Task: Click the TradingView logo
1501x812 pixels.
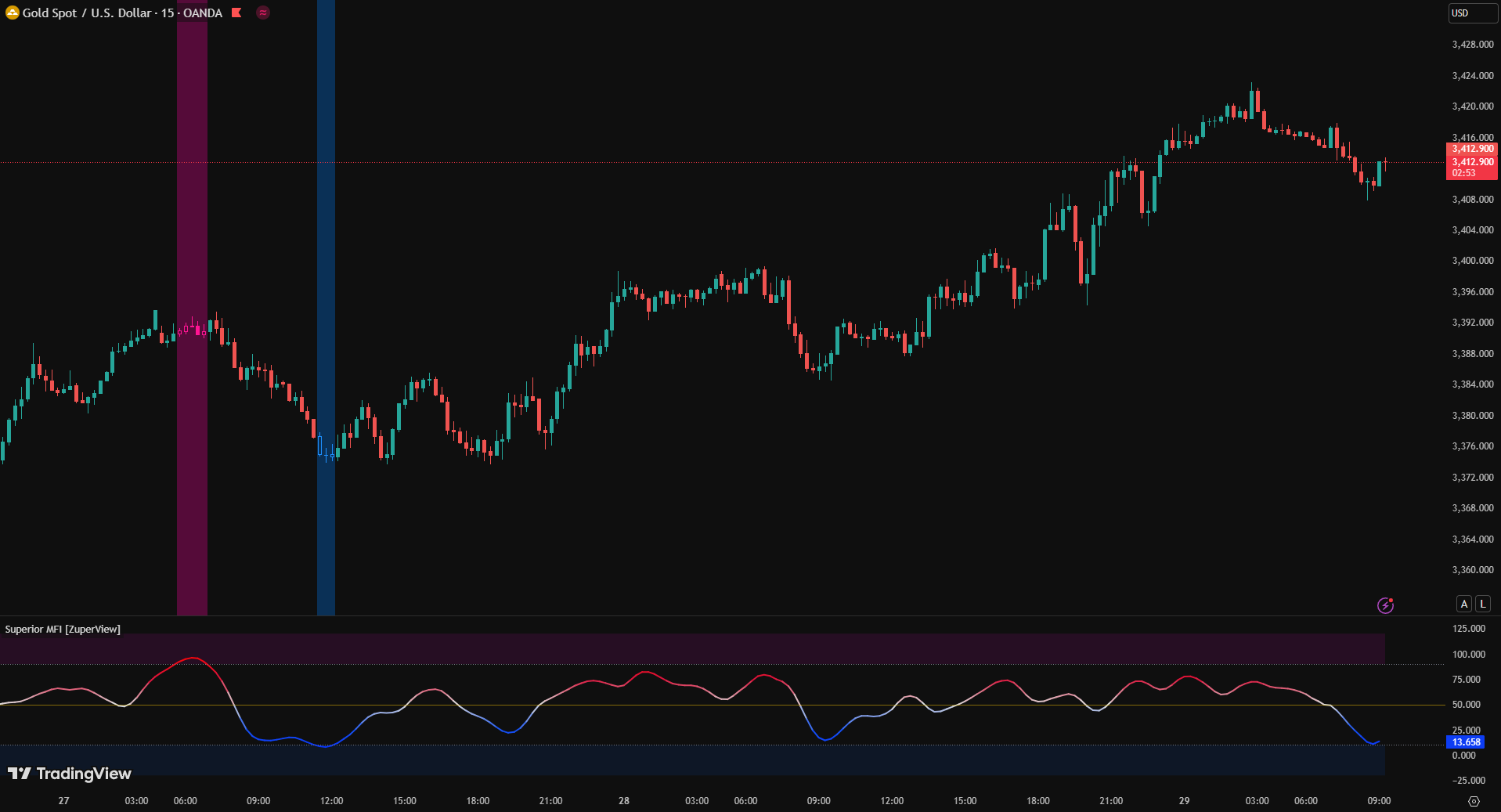Action: point(70,774)
